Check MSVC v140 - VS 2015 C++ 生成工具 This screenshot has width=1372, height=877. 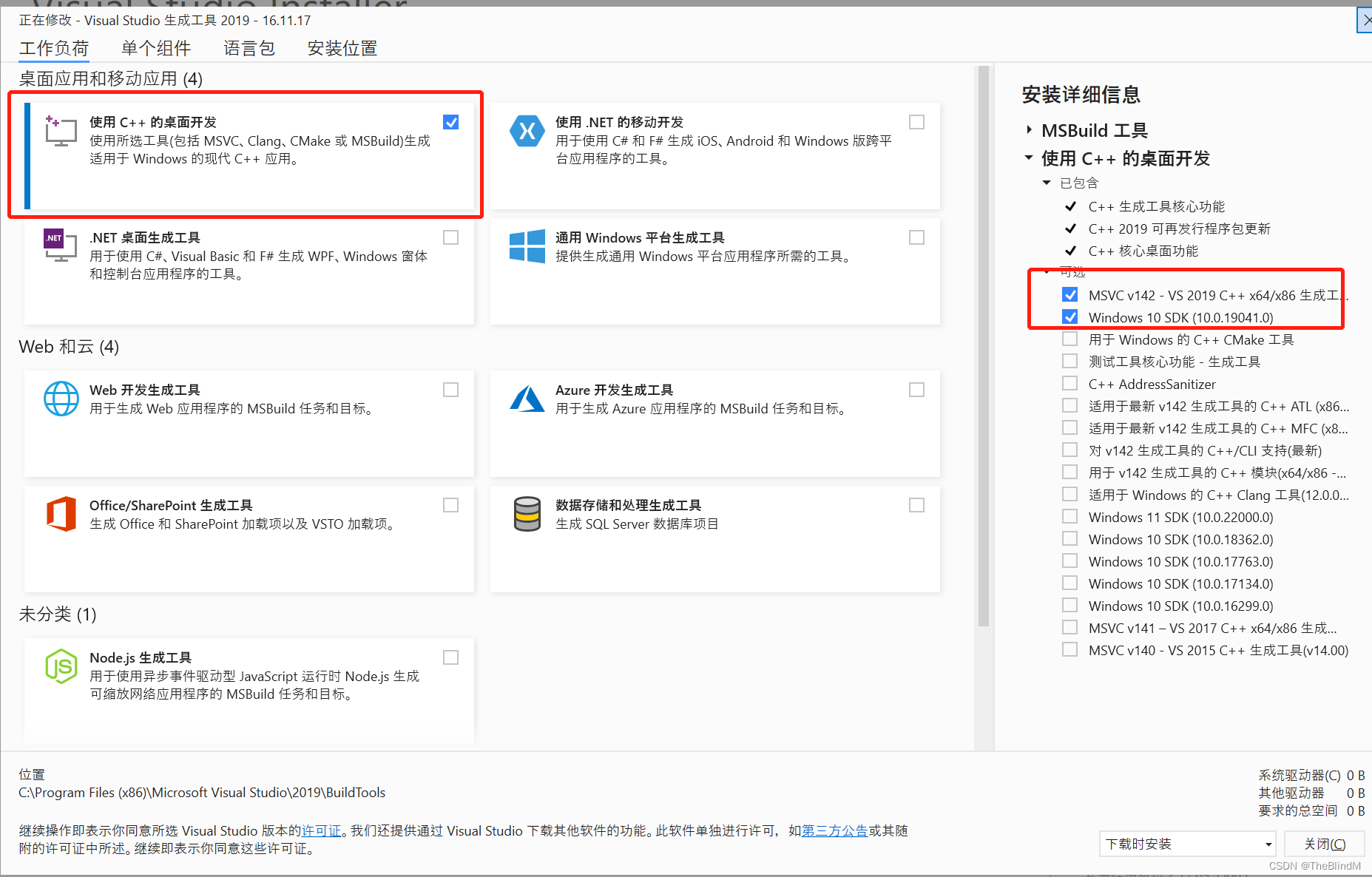coord(1069,649)
